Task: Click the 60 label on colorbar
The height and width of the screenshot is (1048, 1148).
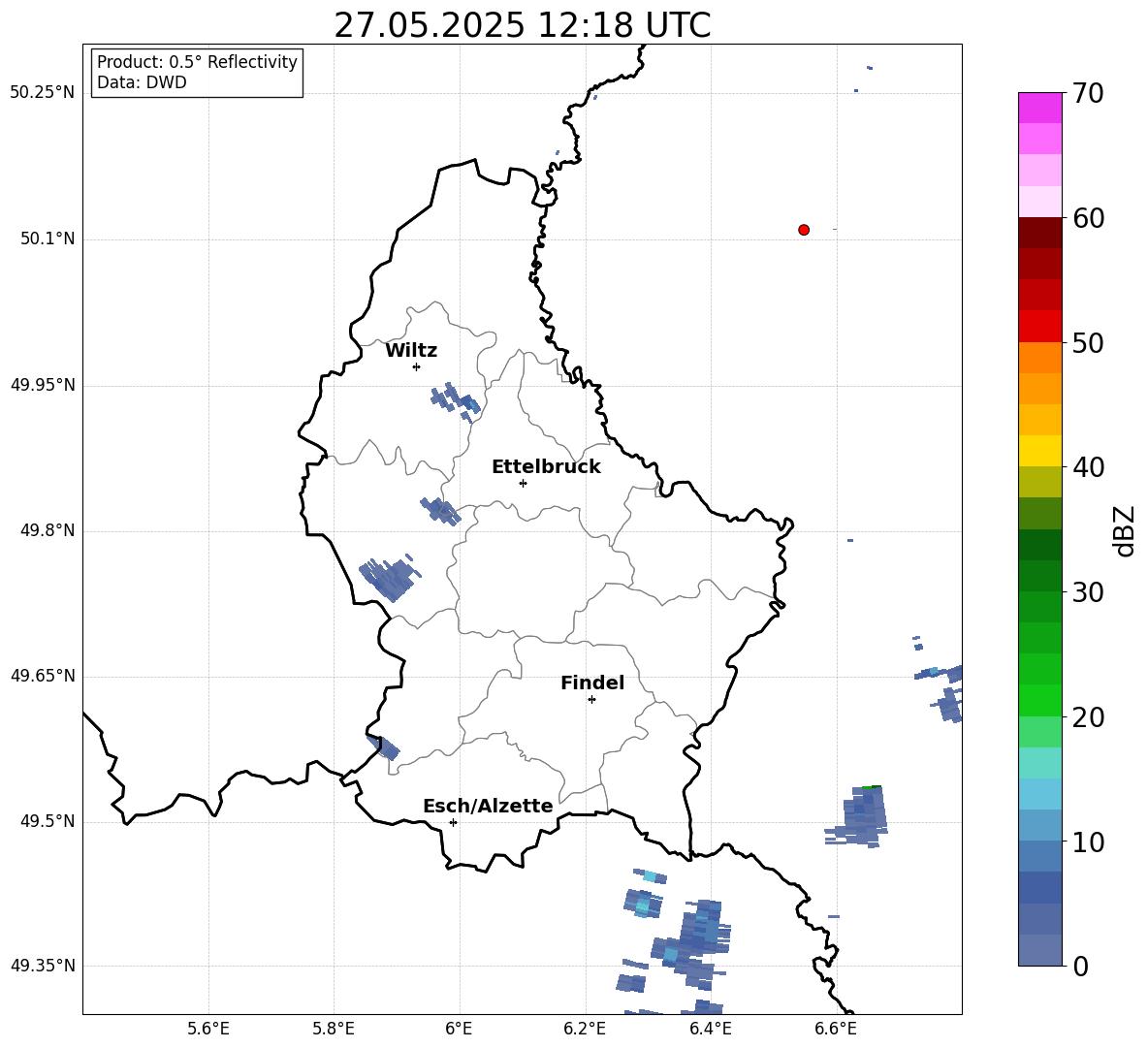Action: tap(1088, 218)
